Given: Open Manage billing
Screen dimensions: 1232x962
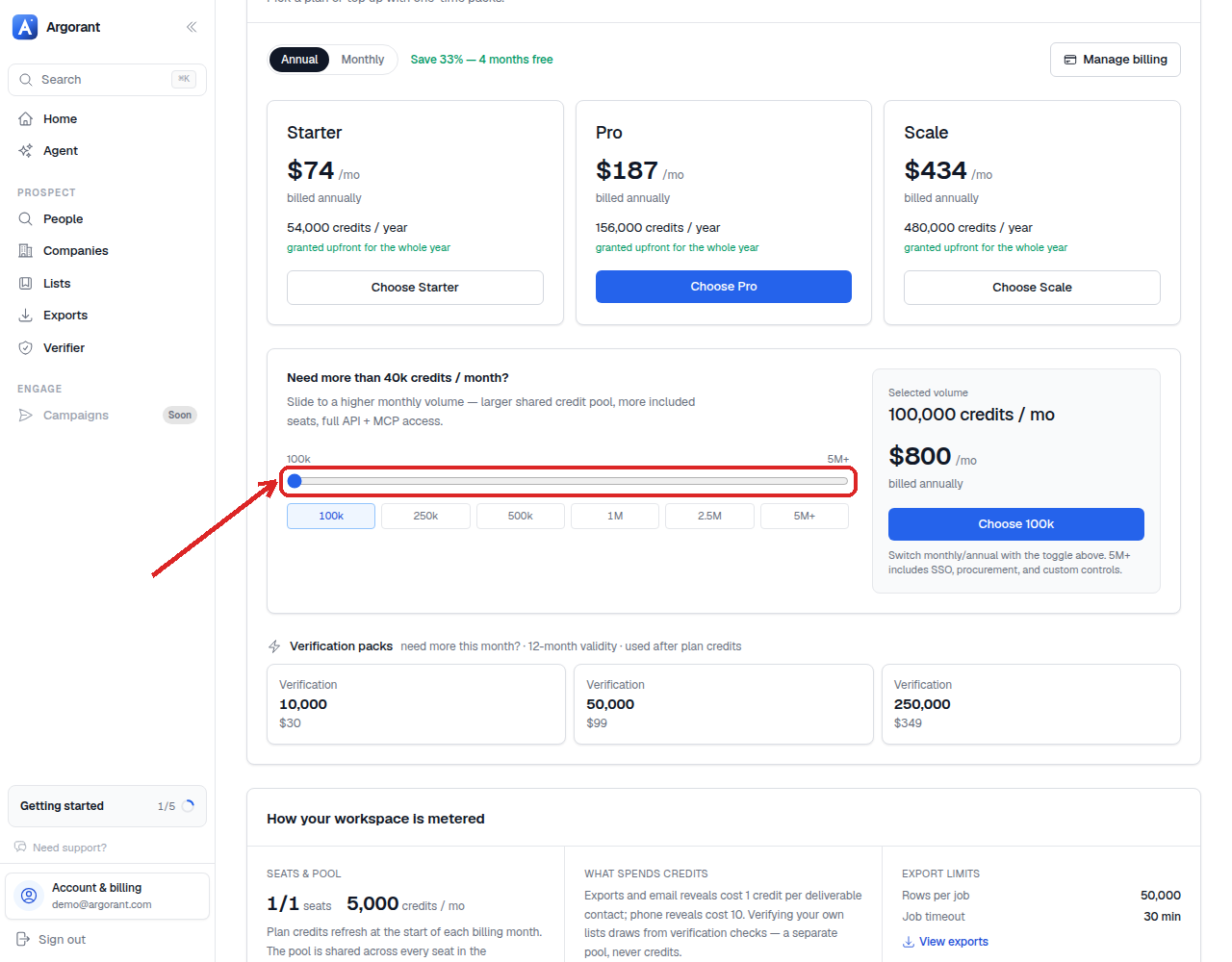Looking at the screenshot, I should tap(1116, 60).
